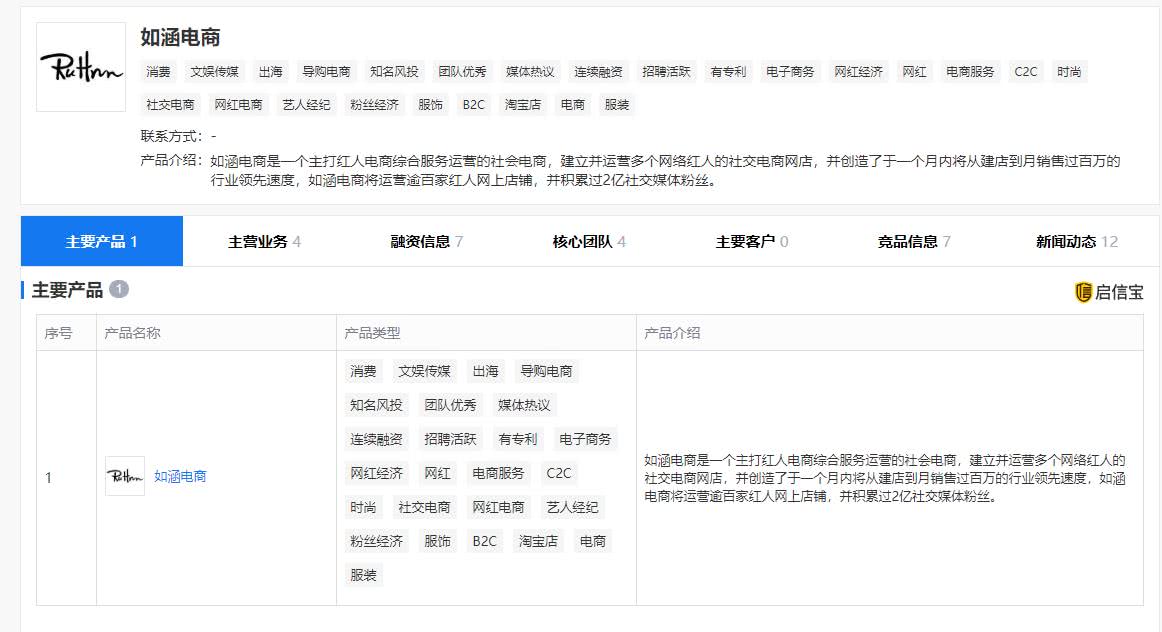Go to the 竞品信息 tab
The image size is (1162, 632).
tap(914, 242)
